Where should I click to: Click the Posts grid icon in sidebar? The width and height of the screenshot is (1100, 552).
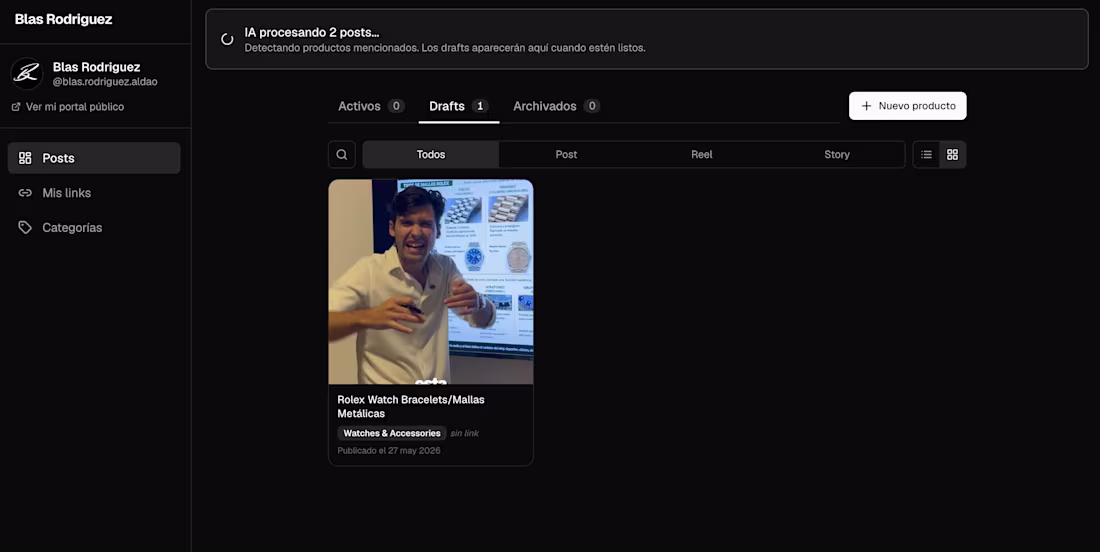(25, 158)
